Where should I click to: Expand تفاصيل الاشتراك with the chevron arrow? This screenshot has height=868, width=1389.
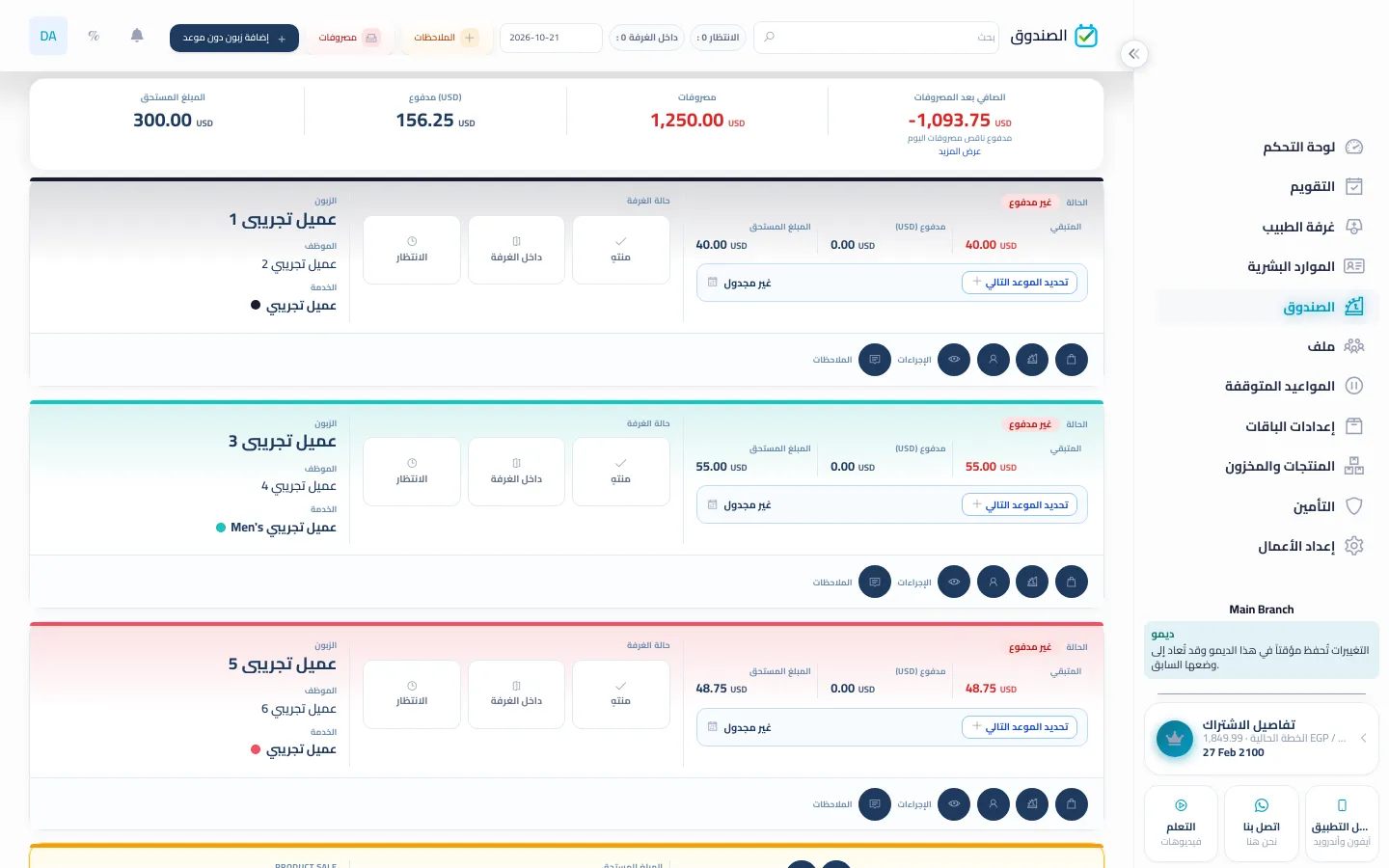click(1363, 739)
